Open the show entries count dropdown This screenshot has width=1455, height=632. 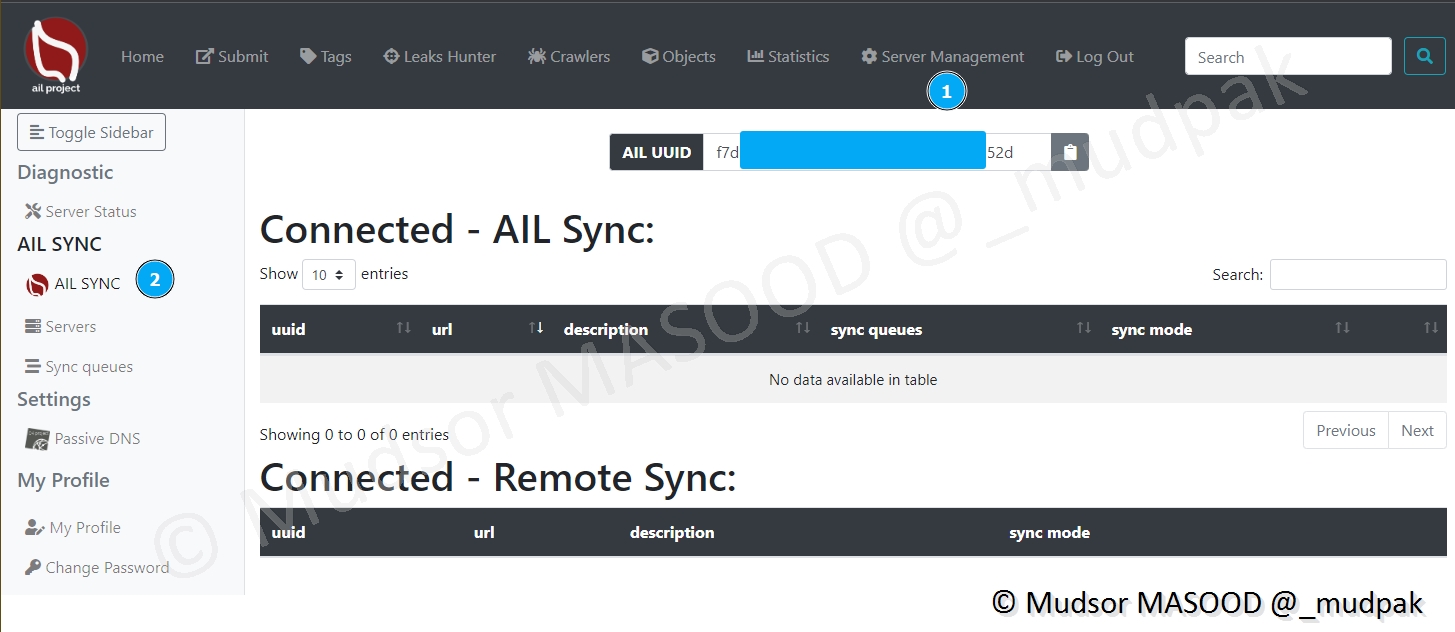point(329,275)
